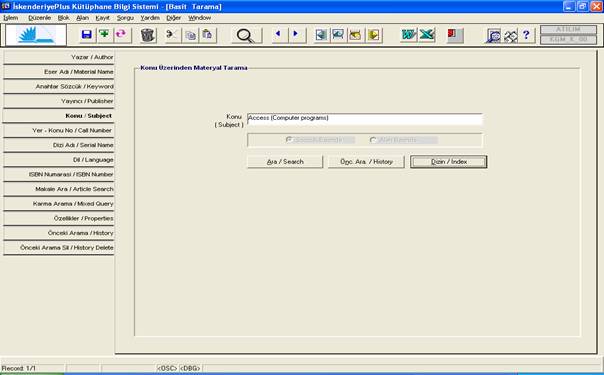Select the first greyed radio option
604x375 pixels.
pos(289,140)
